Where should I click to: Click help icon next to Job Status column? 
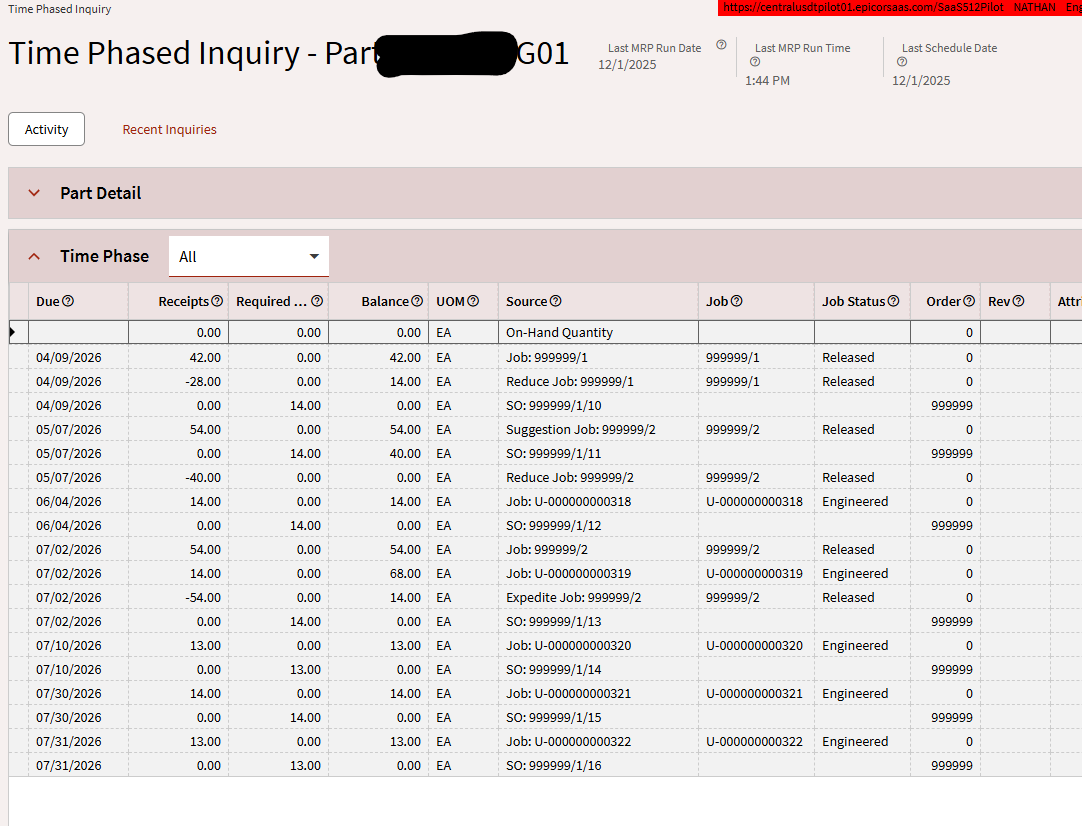[893, 301]
